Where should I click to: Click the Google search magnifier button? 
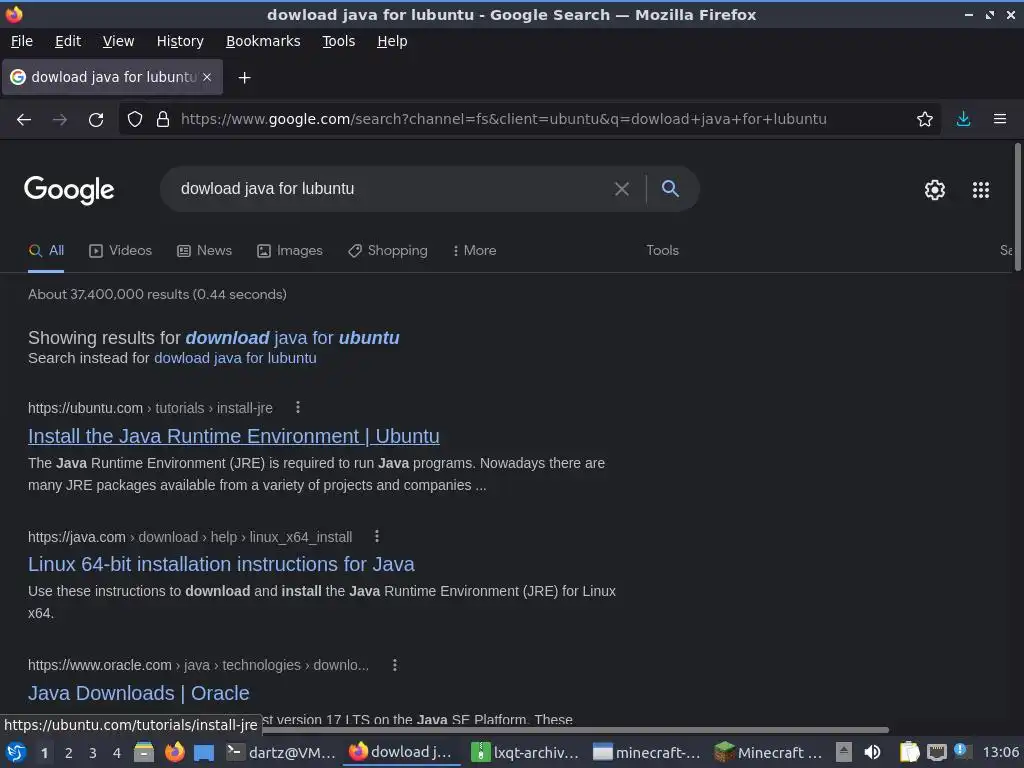pos(670,189)
